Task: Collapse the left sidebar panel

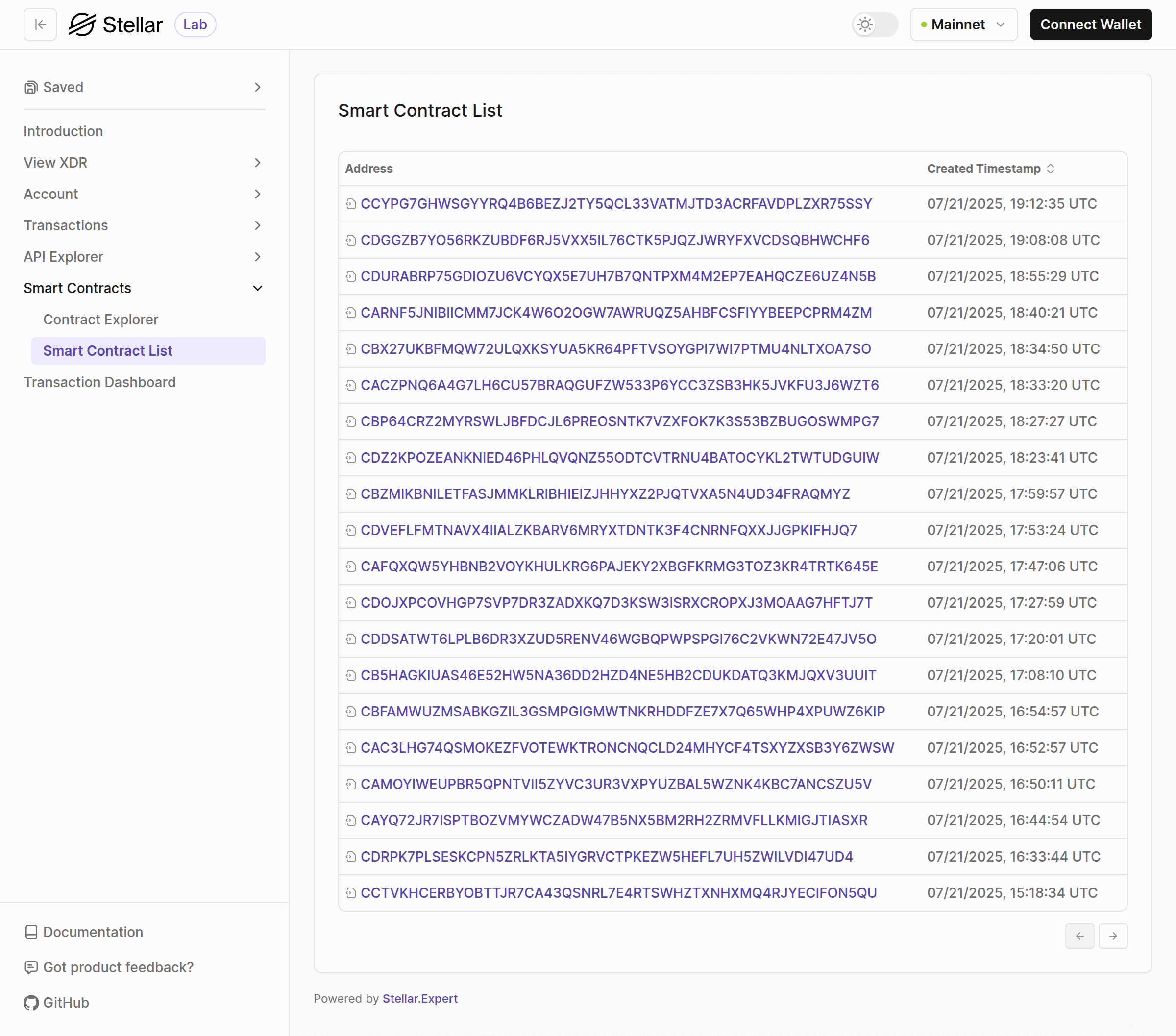Action: coord(39,24)
